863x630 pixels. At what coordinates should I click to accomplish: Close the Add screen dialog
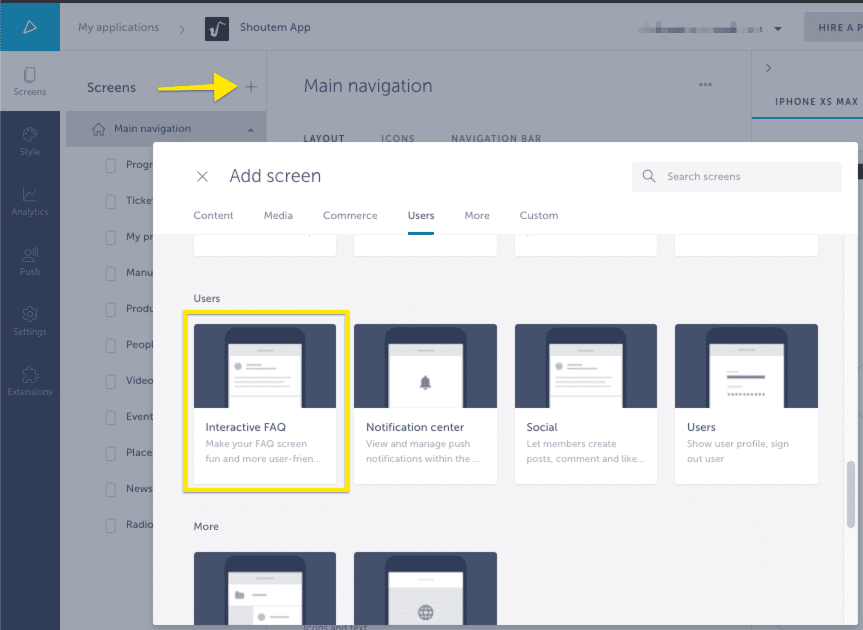[202, 176]
